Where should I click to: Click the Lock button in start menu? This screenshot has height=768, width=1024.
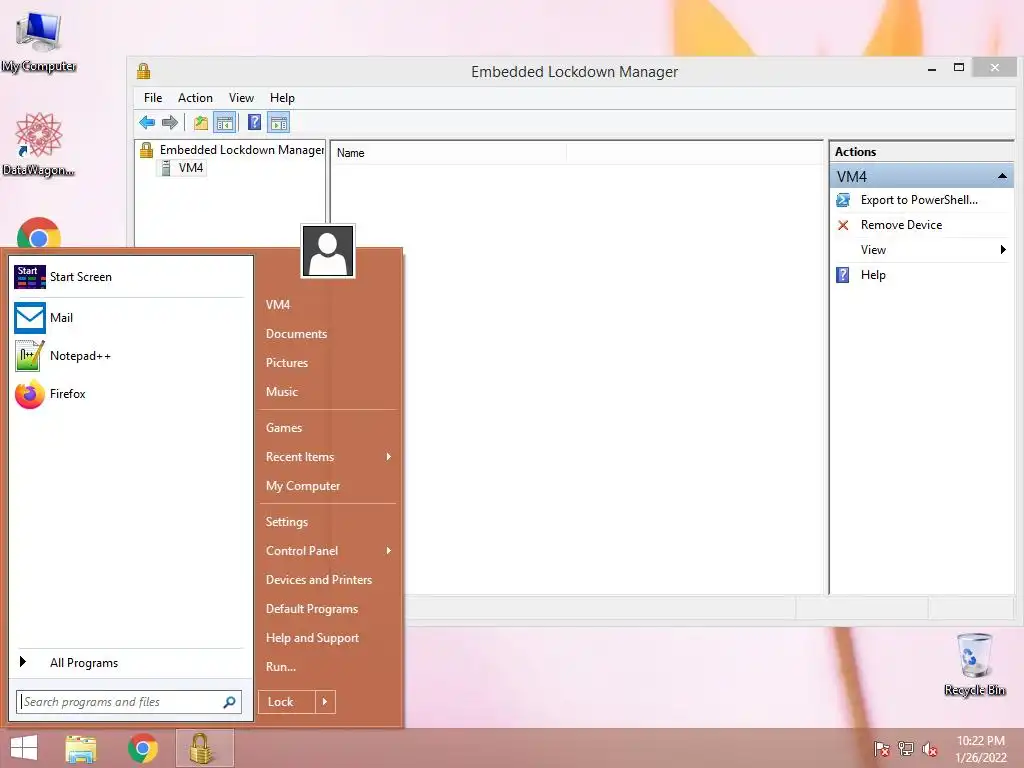pos(287,702)
